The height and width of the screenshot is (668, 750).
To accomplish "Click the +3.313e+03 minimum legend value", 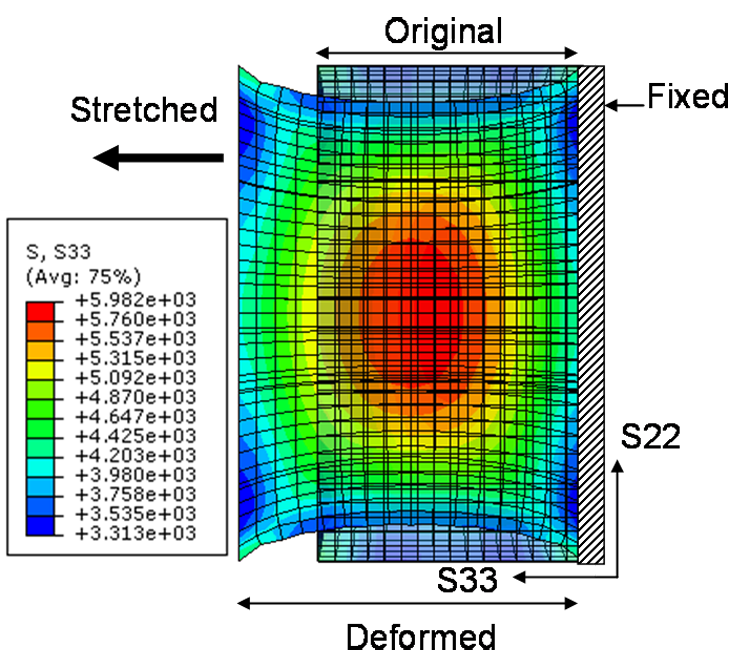I will coord(136,533).
